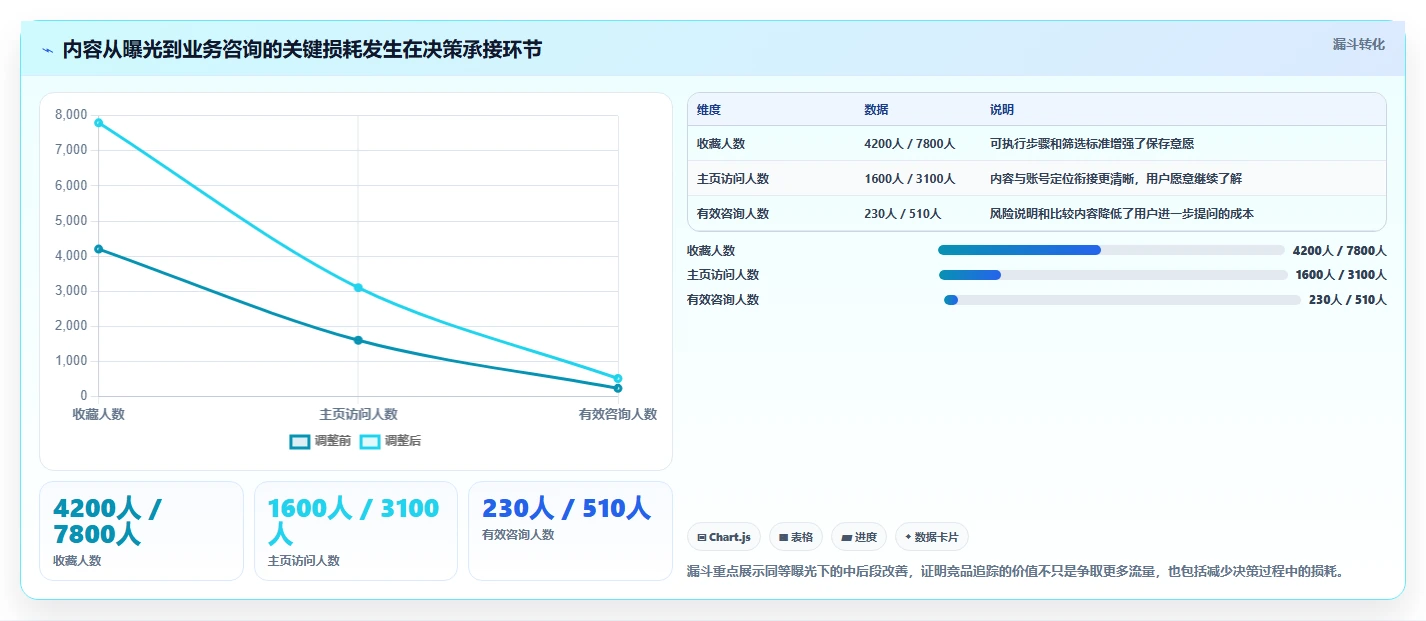This screenshot has height=621, width=1426.
Task: Click the 8,000 y-axis label
Action: point(71,115)
